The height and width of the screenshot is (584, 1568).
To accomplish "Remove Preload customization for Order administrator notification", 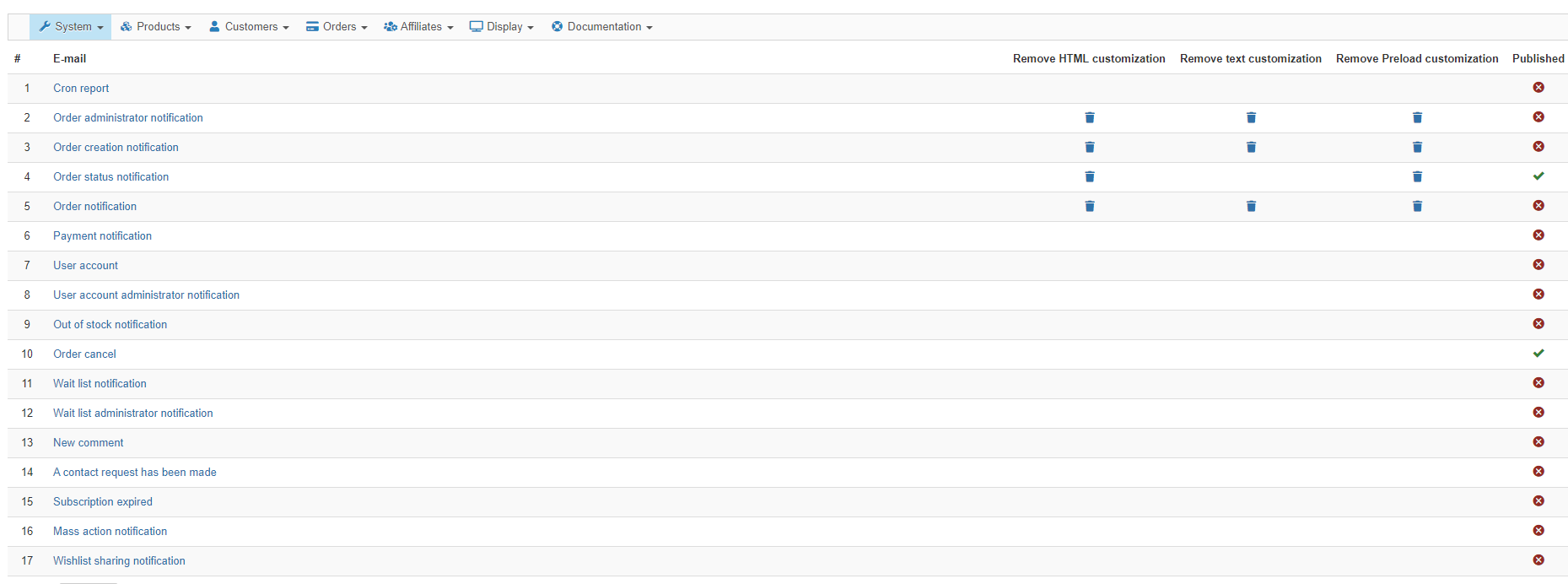I will click(x=1417, y=118).
